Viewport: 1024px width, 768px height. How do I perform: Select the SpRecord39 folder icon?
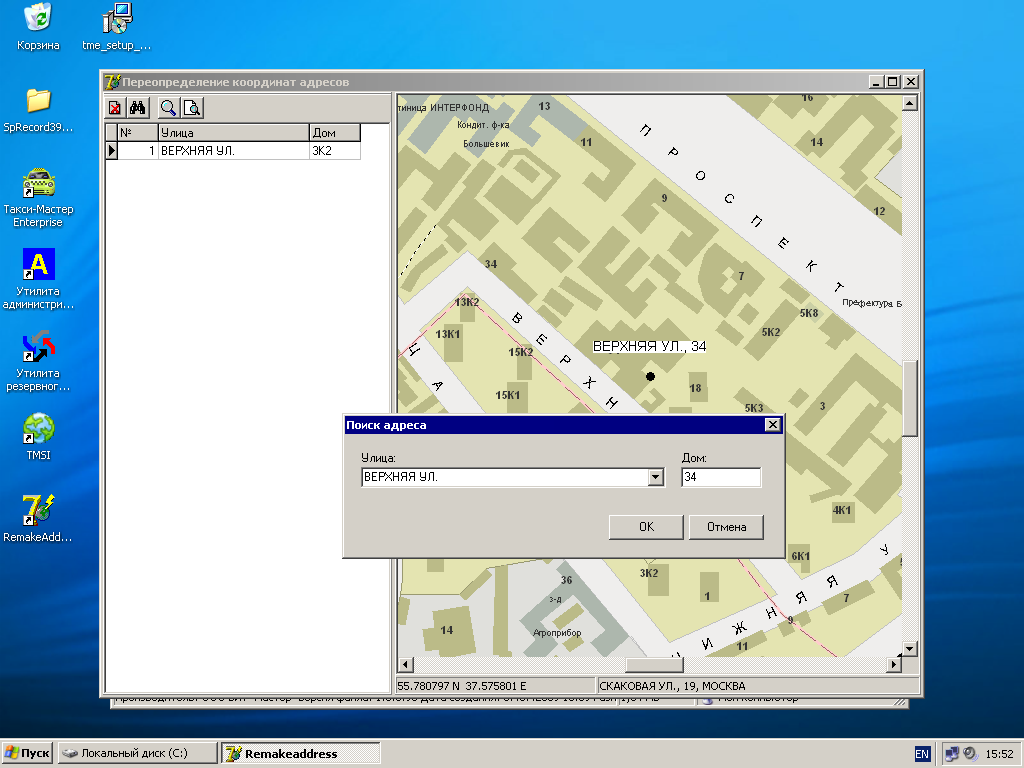tap(38, 100)
